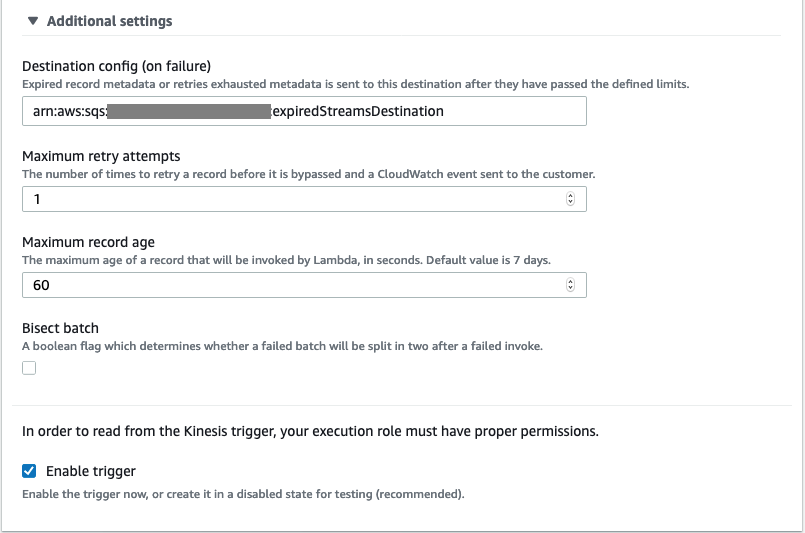Screen dimensions: 805x533
Task: Decrement Maximum record age spinner arrow
Action: (570, 289)
